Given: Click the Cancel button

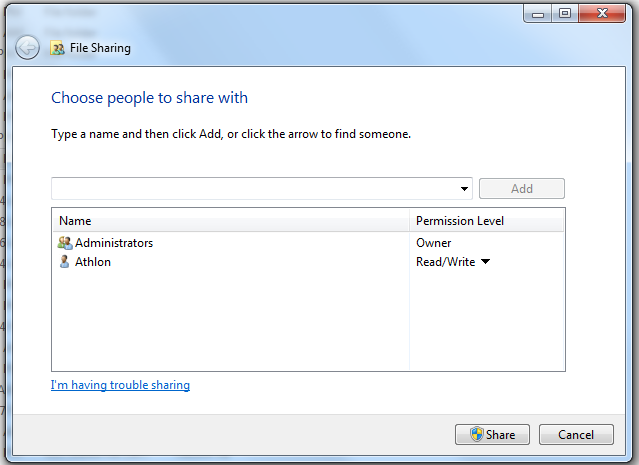Looking at the screenshot, I should pos(575,435).
